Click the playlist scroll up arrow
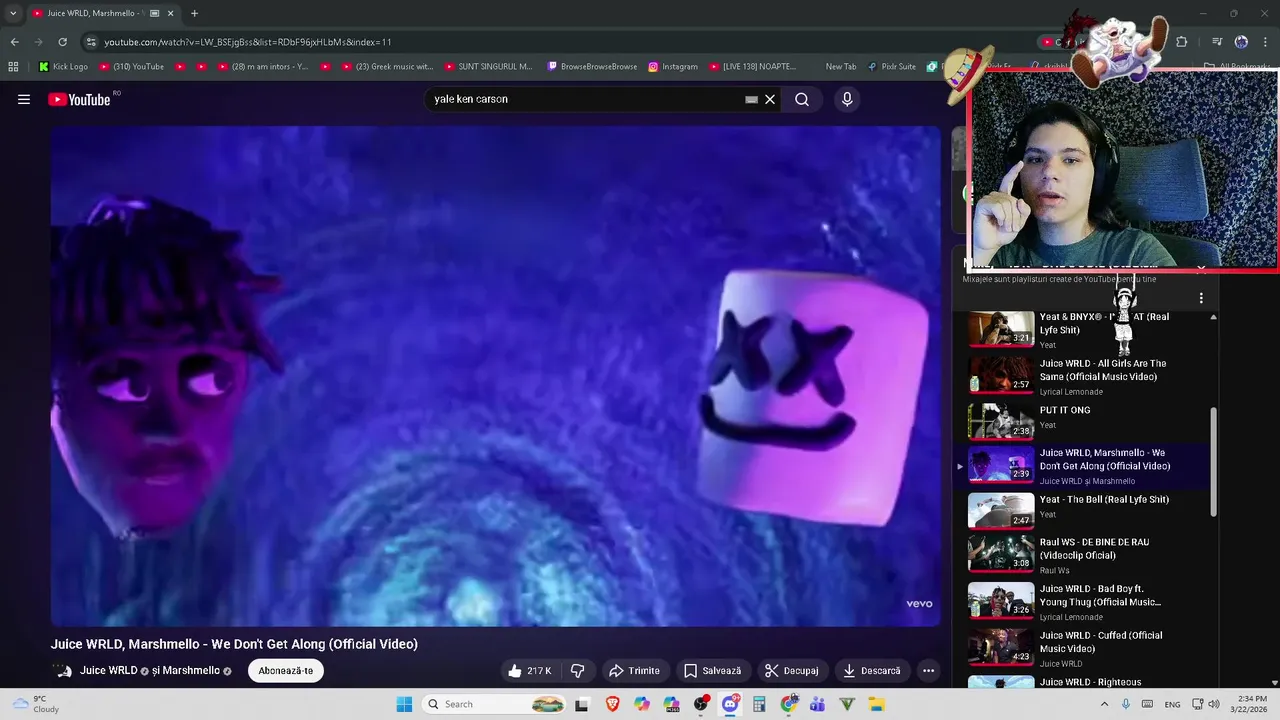1280x720 pixels. (1214, 317)
